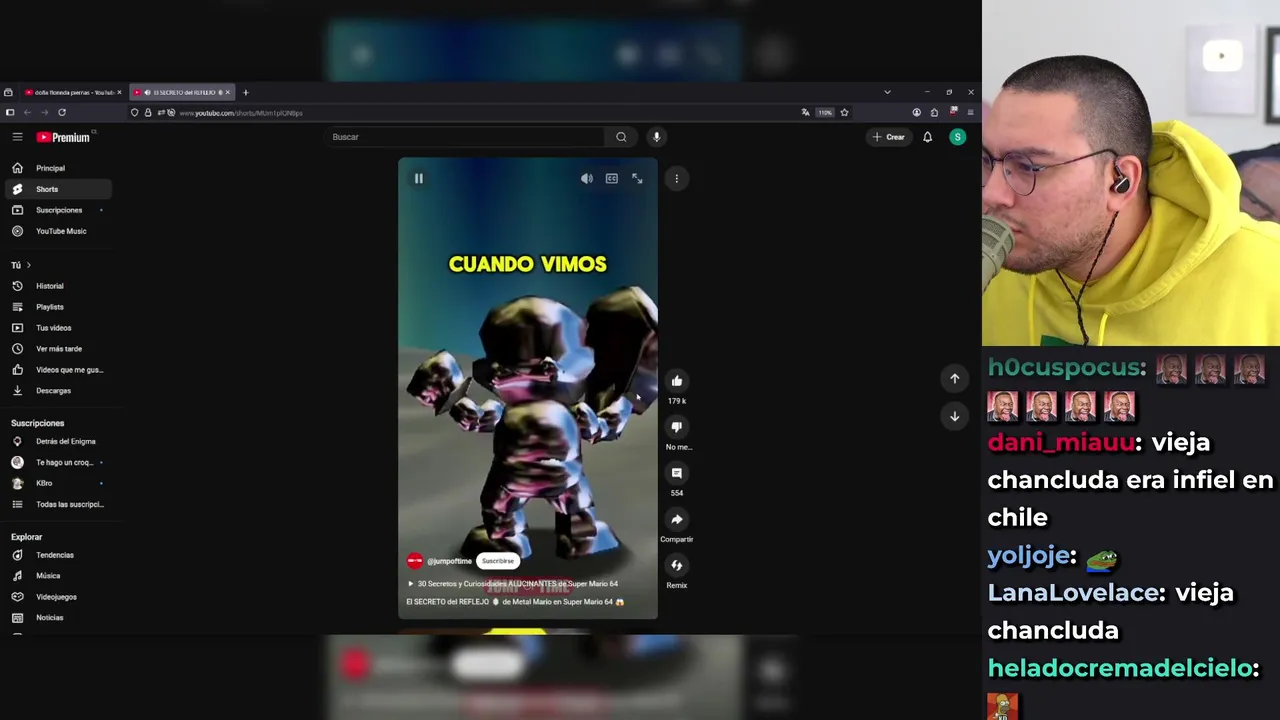
Task: Open Detrás del Enigma subscription
Action: pos(56,441)
